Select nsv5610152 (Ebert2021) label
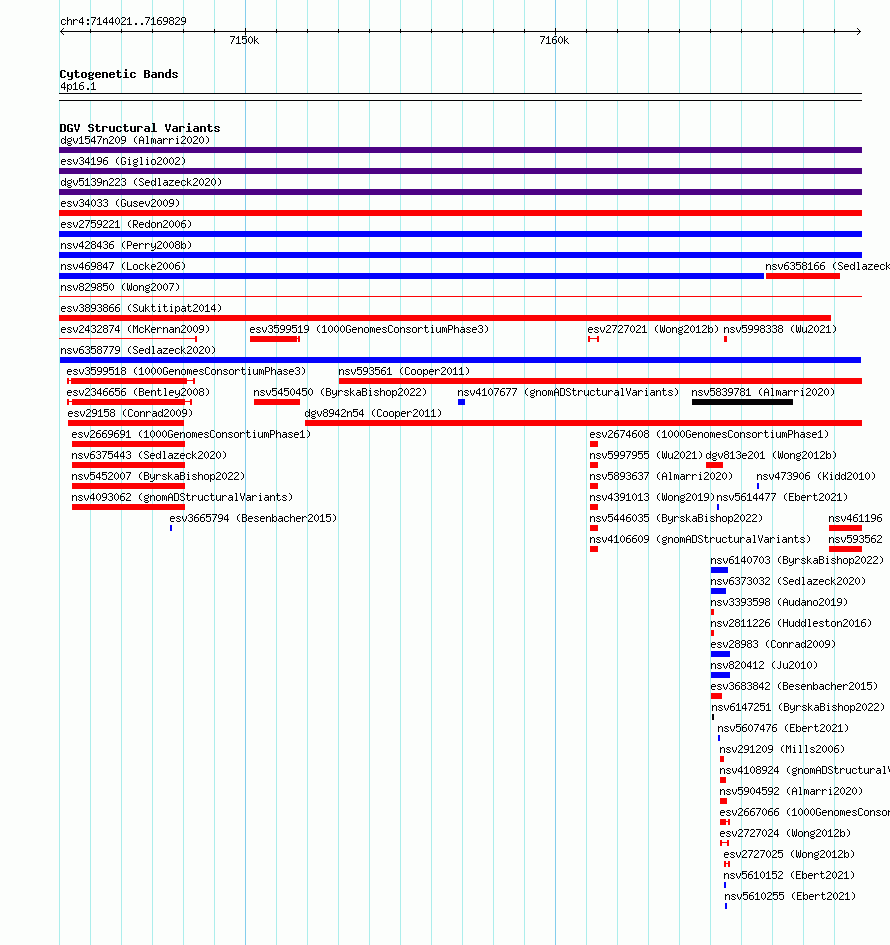The width and height of the screenshot is (890, 945). 790,876
